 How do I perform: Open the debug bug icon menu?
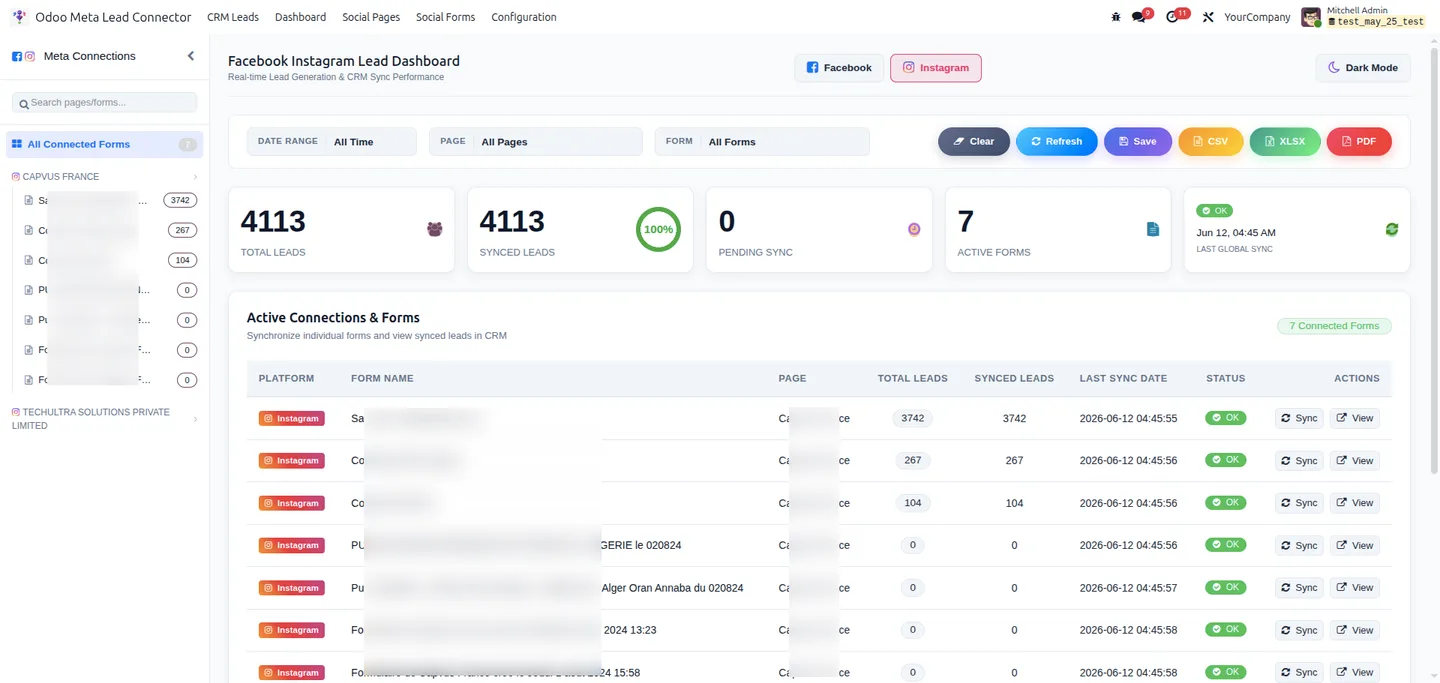pyautogui.click(x=1116, y=17)
